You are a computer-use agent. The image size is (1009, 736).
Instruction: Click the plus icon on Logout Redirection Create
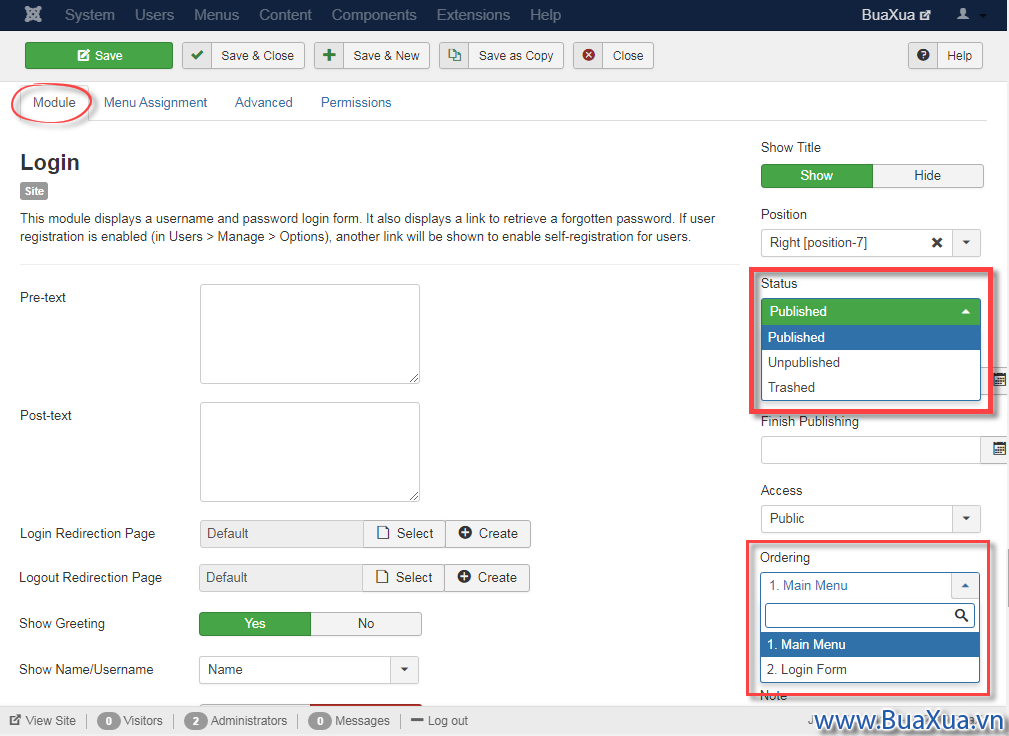(x=464, y=577)
